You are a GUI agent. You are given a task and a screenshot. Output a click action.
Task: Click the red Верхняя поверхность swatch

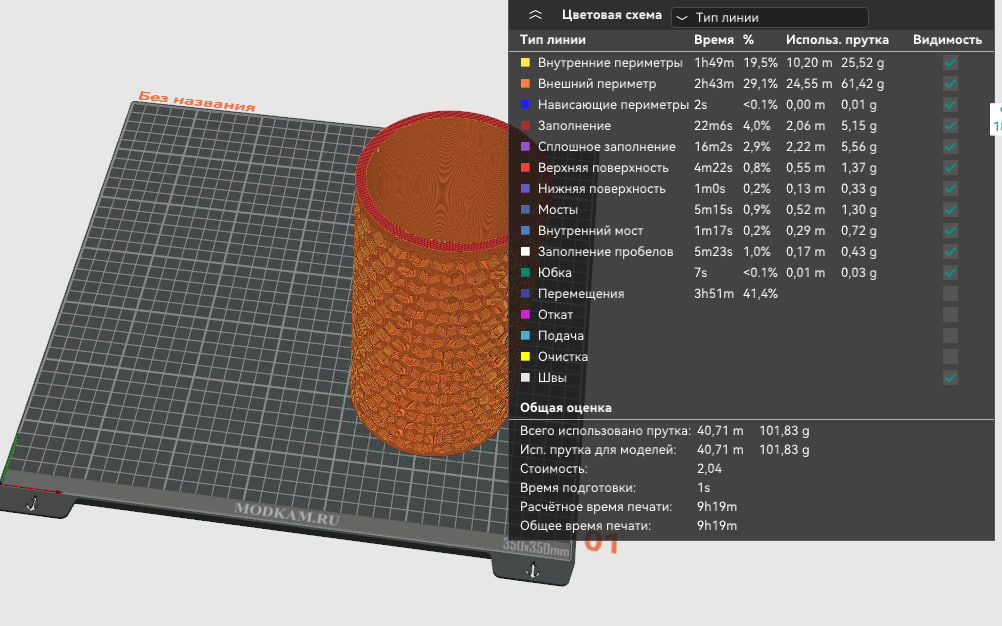525,168
